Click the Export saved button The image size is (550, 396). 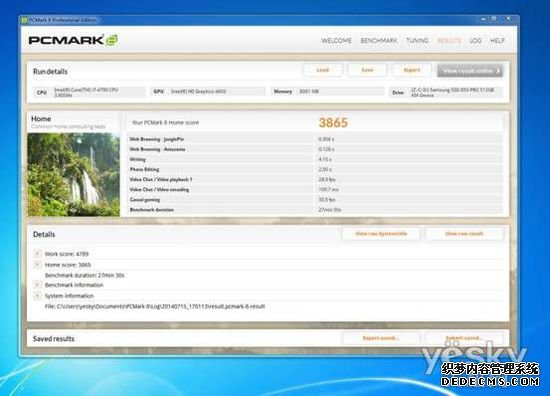[381, 338]
